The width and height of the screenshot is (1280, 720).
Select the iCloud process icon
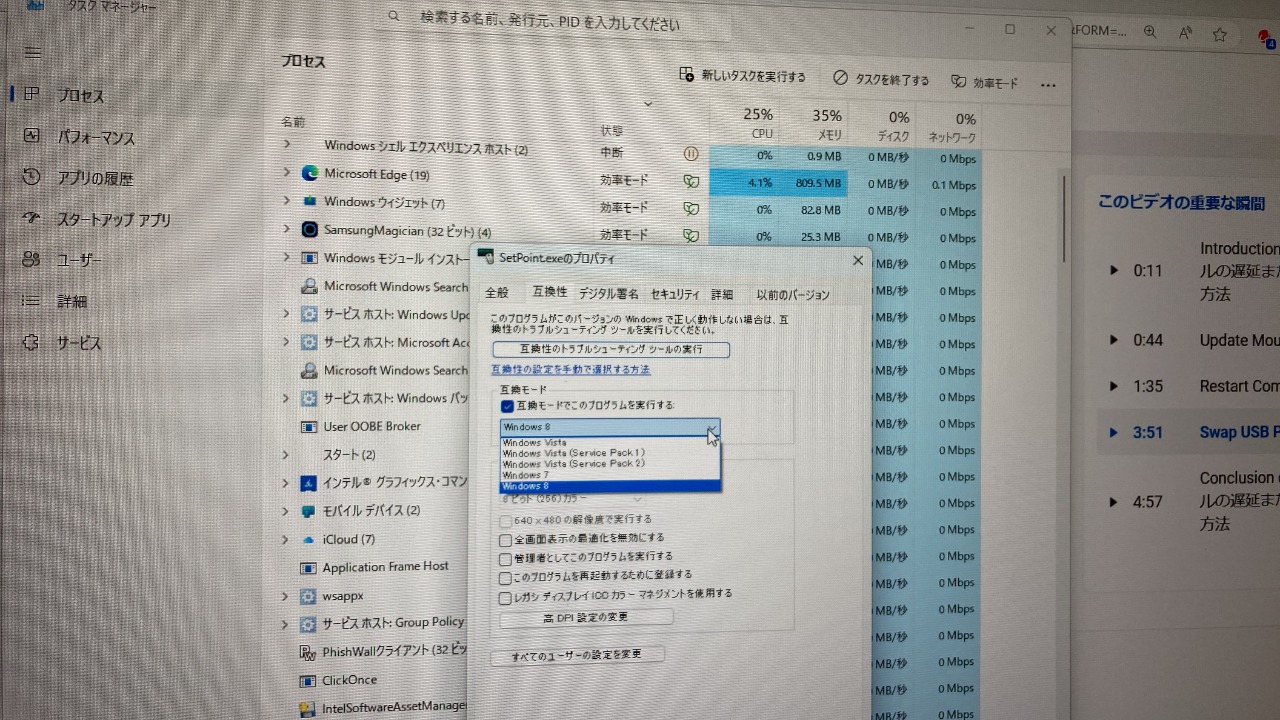pyautogui.click(x=309, y=540)
